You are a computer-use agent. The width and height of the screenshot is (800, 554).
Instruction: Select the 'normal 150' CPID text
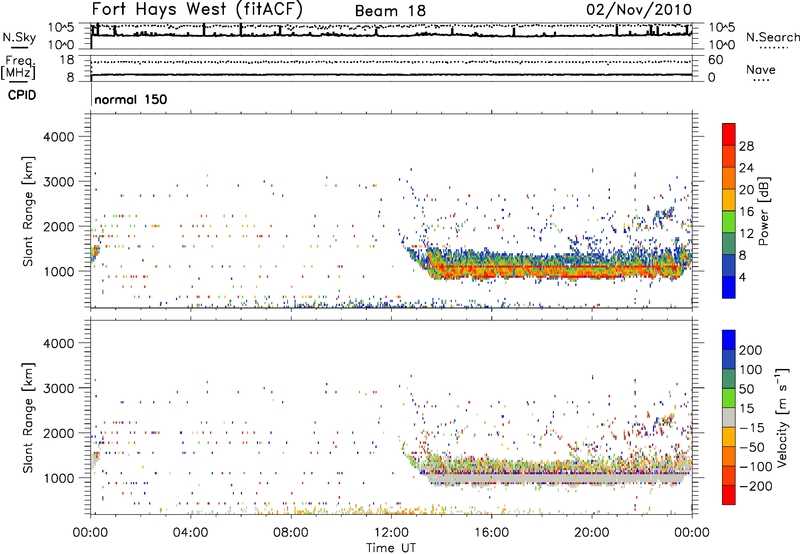pos(131,99)
